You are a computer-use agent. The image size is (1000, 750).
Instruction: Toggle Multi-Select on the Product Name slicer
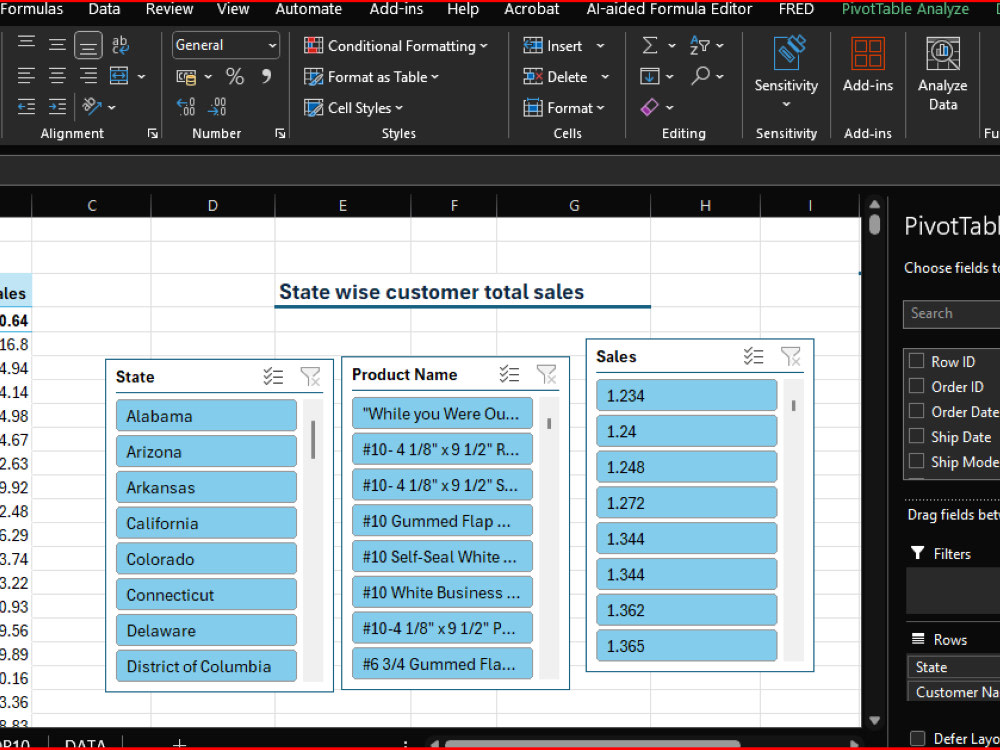click(510, 374)
